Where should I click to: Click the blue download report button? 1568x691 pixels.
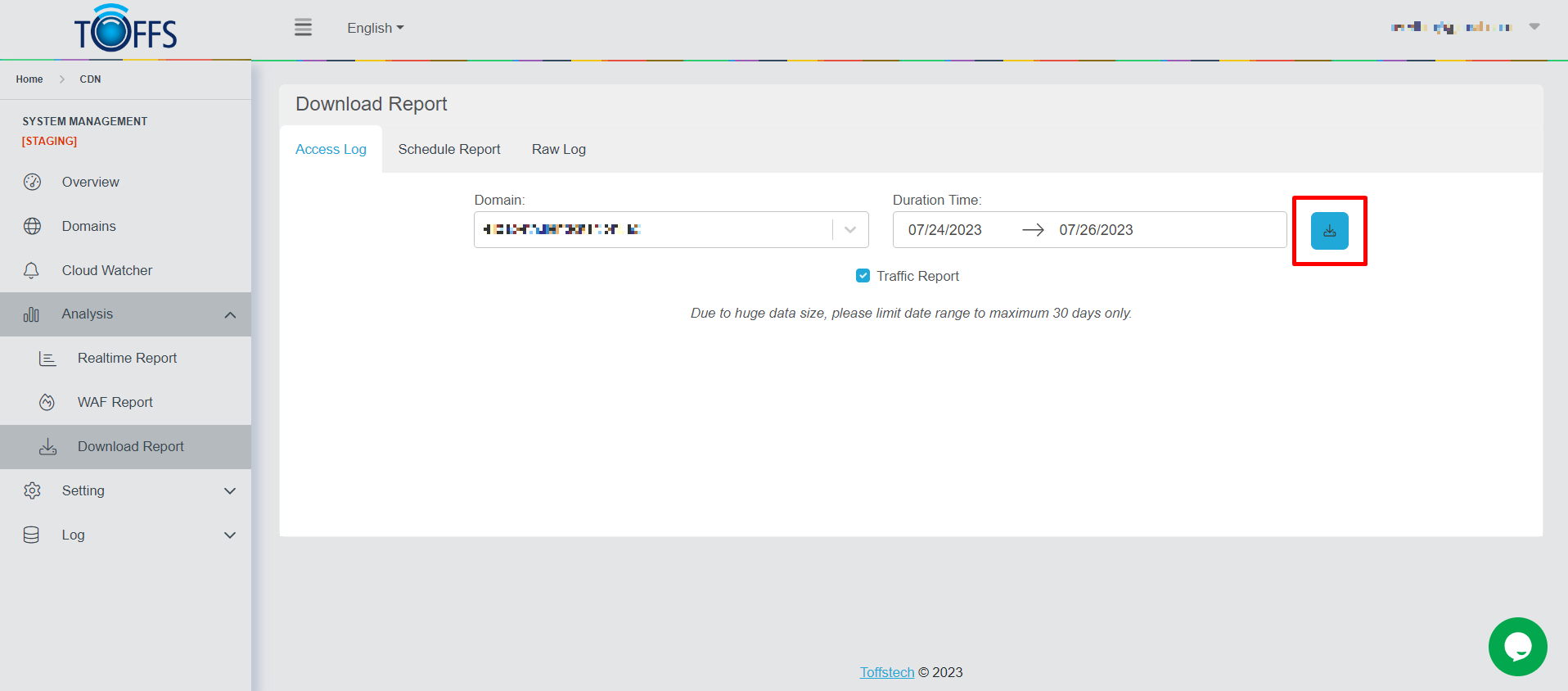coord(1329,231)
